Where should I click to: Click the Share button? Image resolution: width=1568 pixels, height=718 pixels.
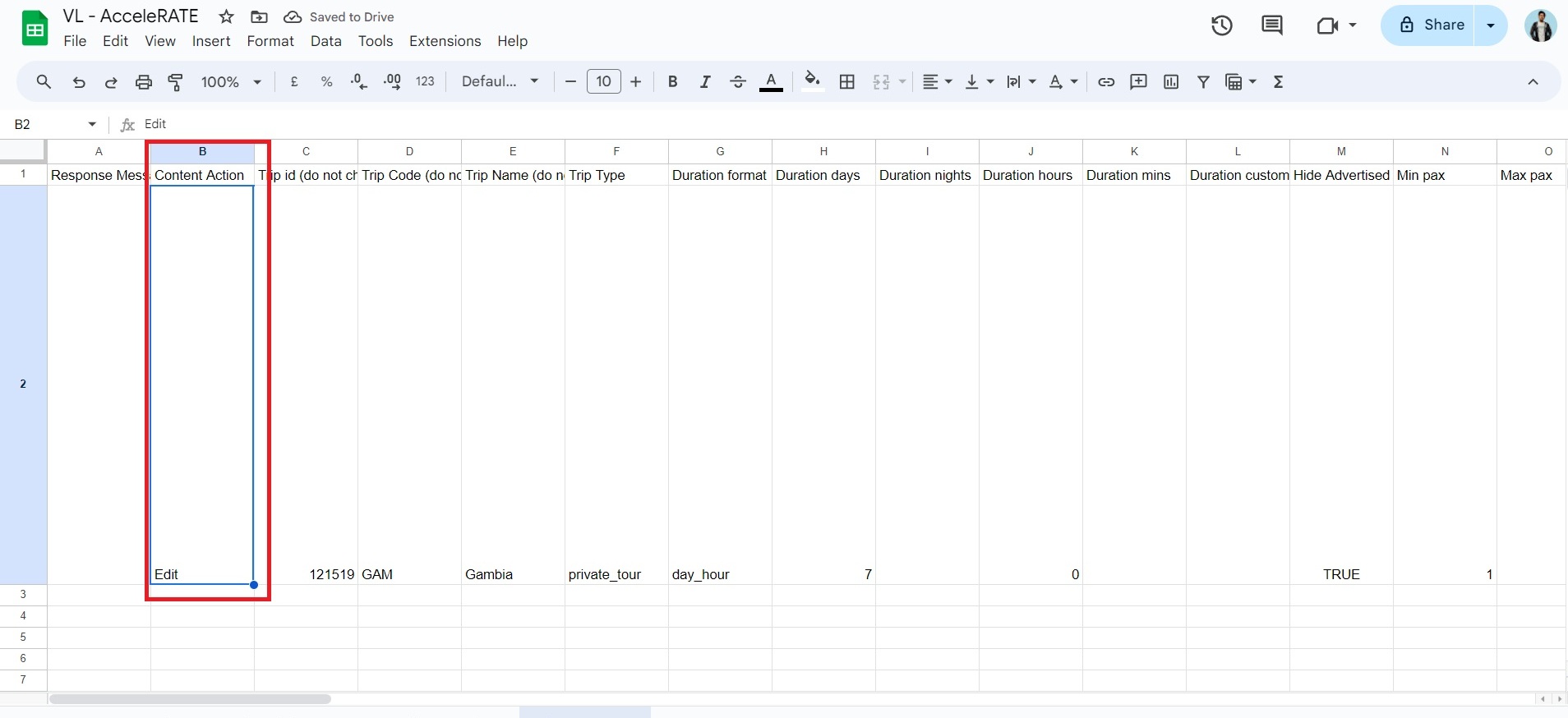click(1431, 25)
